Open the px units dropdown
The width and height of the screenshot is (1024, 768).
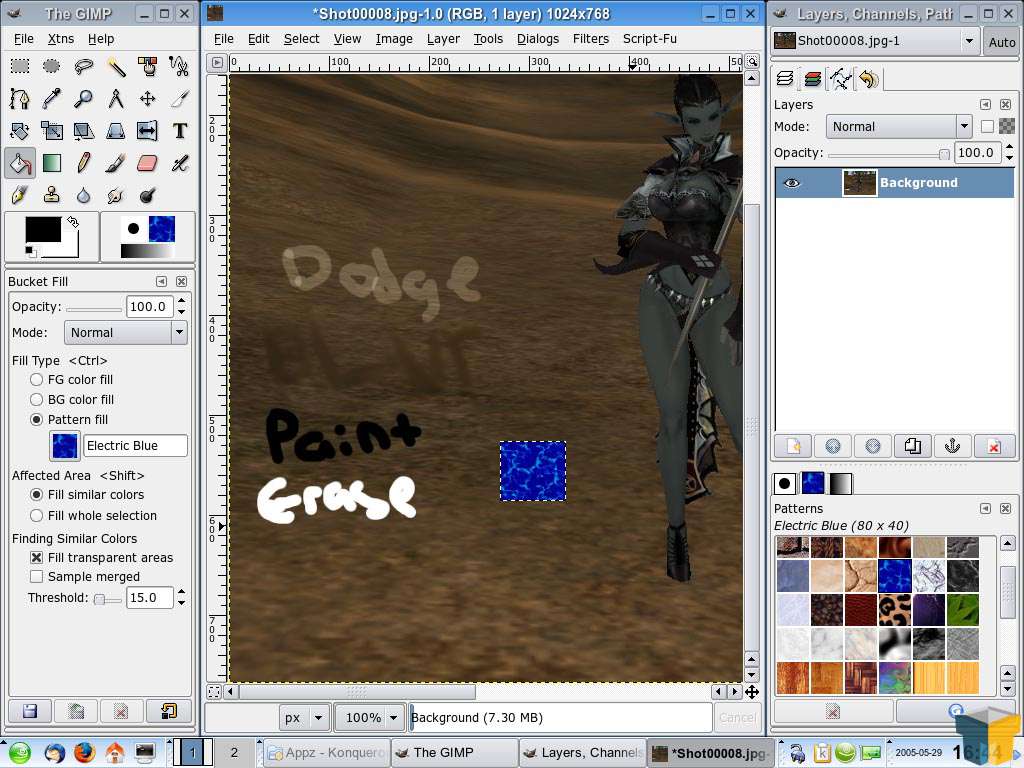coord(304,718)
